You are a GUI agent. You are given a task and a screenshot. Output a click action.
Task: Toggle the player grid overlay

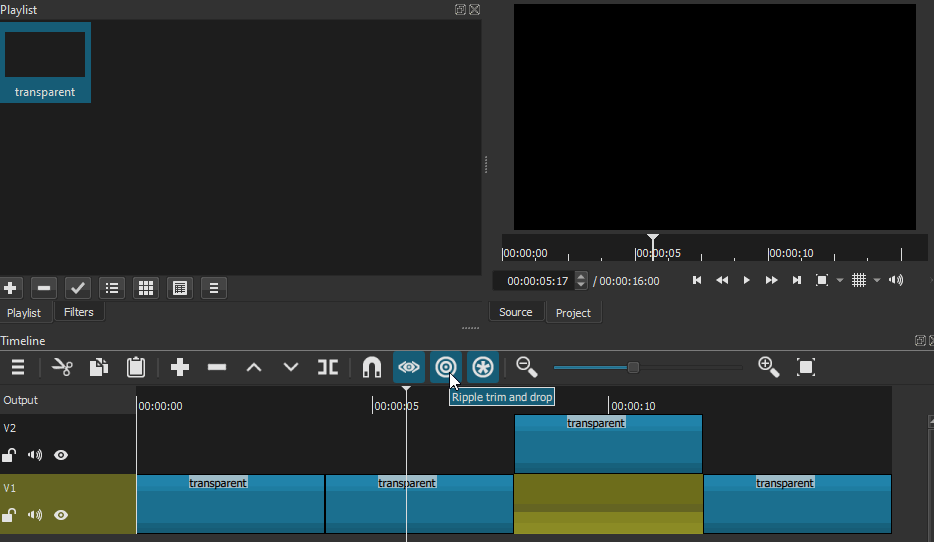click(x=859, y=280)
